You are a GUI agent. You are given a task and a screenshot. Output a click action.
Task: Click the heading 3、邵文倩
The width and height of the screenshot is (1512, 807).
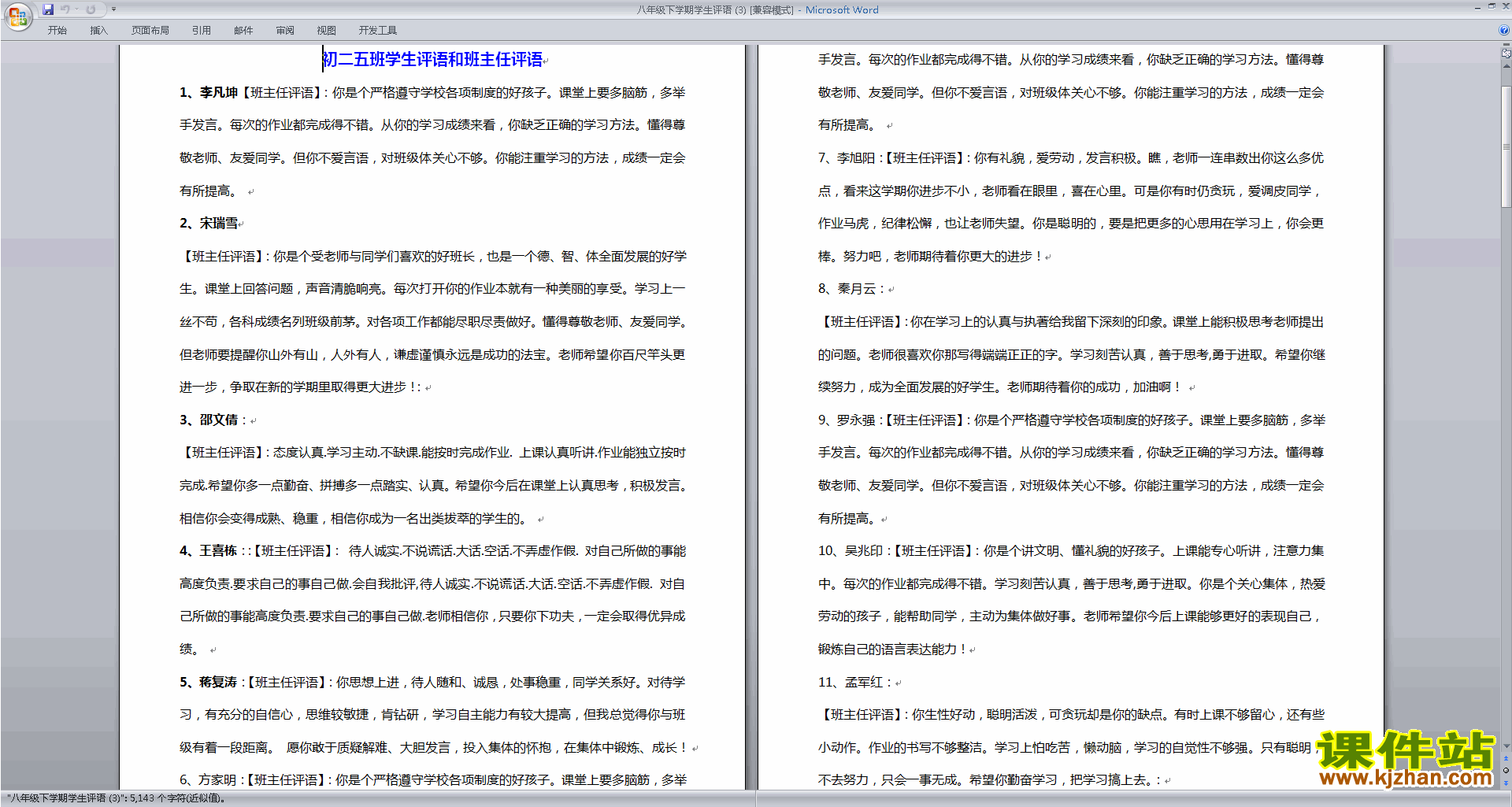pyautogui.click(x=208, y=420)
